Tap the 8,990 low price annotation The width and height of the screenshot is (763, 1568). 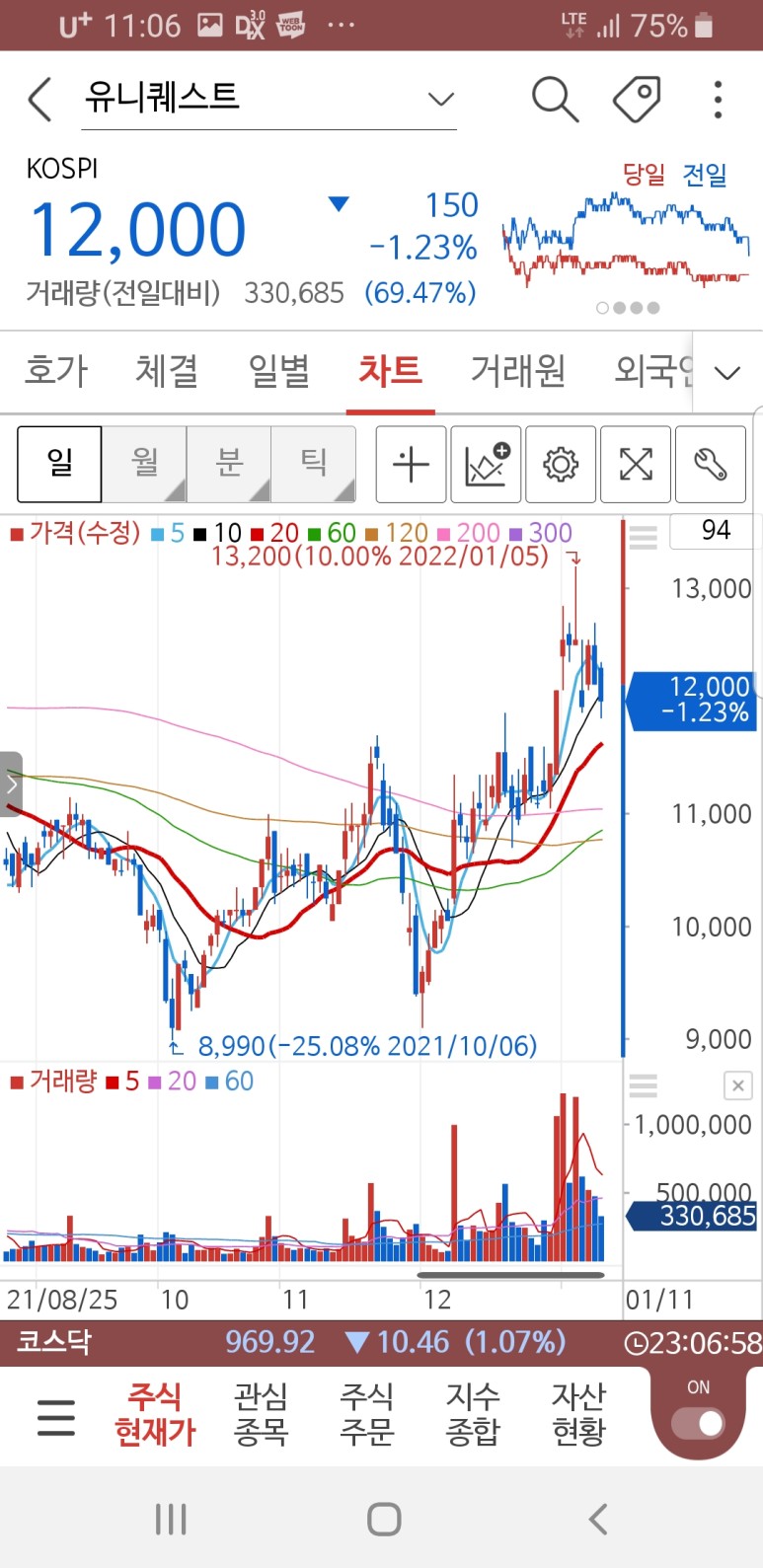click(x=367, y=1046)
